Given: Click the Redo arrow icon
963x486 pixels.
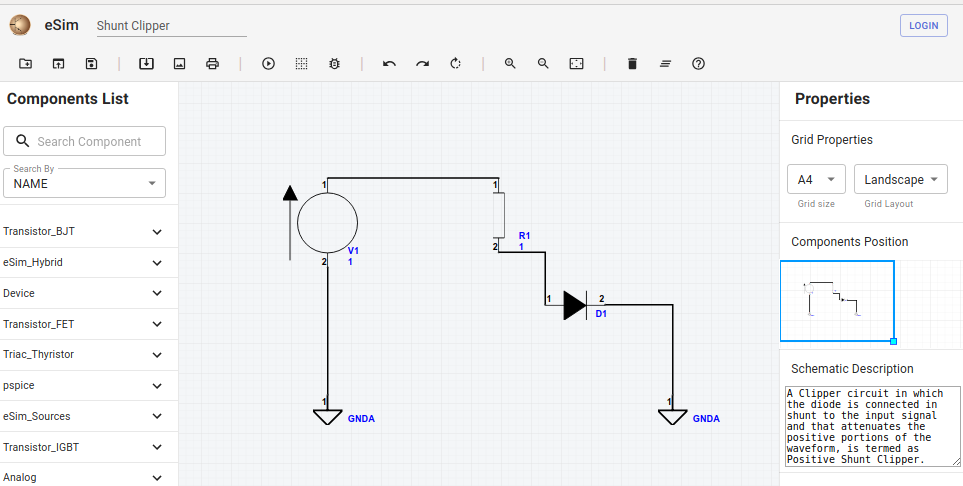Looking at the screenshot, I should point(423,63).
